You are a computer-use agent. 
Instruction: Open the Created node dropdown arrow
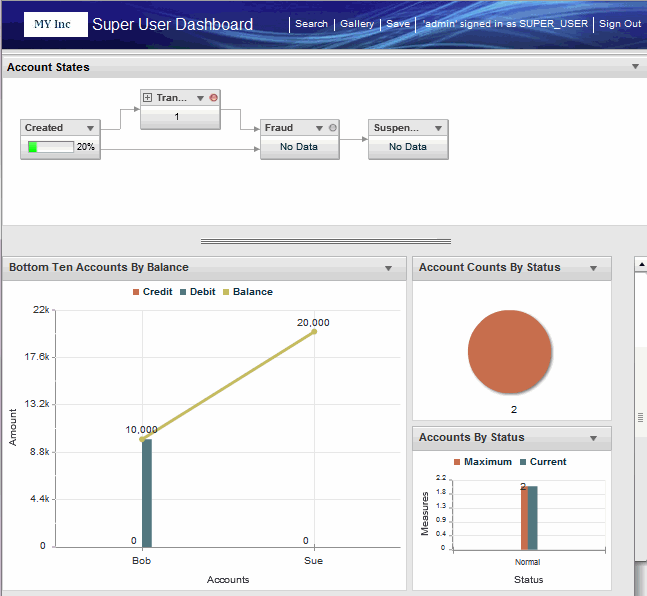tap(91, 128)
